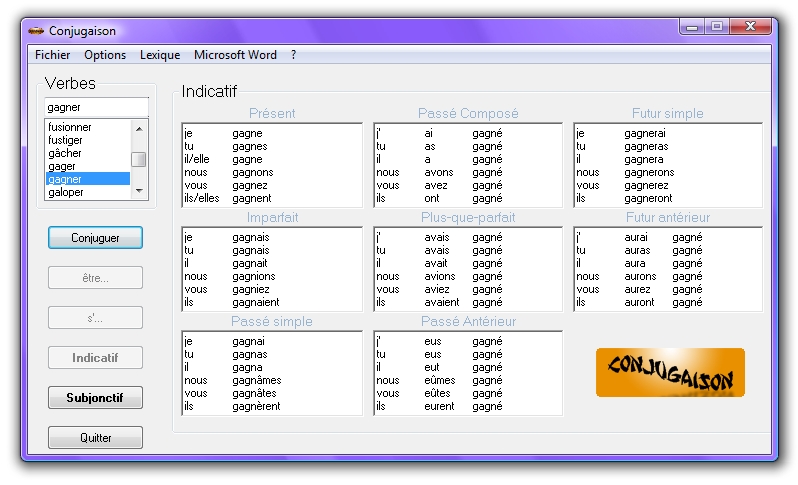Click the Quitter button
The width and height of the screenshot is (798, 485).
(95, 438)
